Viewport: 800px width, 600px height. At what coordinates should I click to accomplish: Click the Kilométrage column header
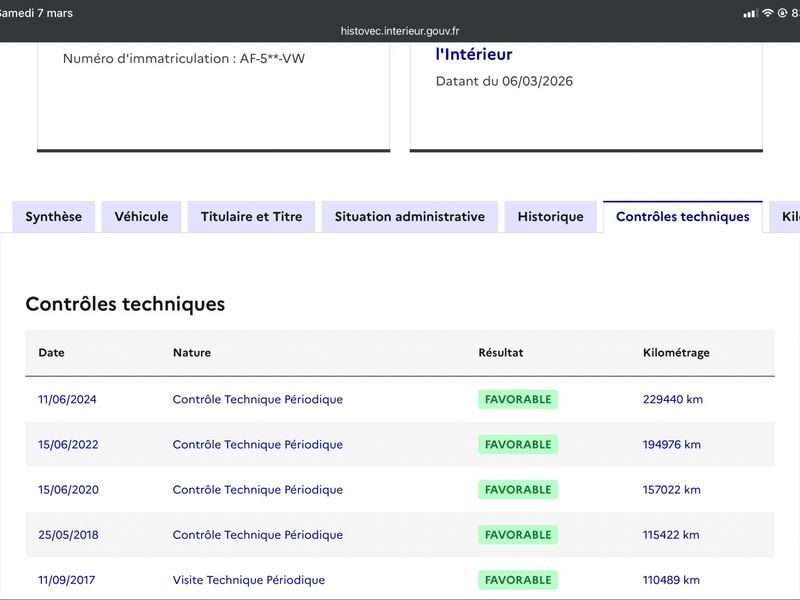coord(676,353)
